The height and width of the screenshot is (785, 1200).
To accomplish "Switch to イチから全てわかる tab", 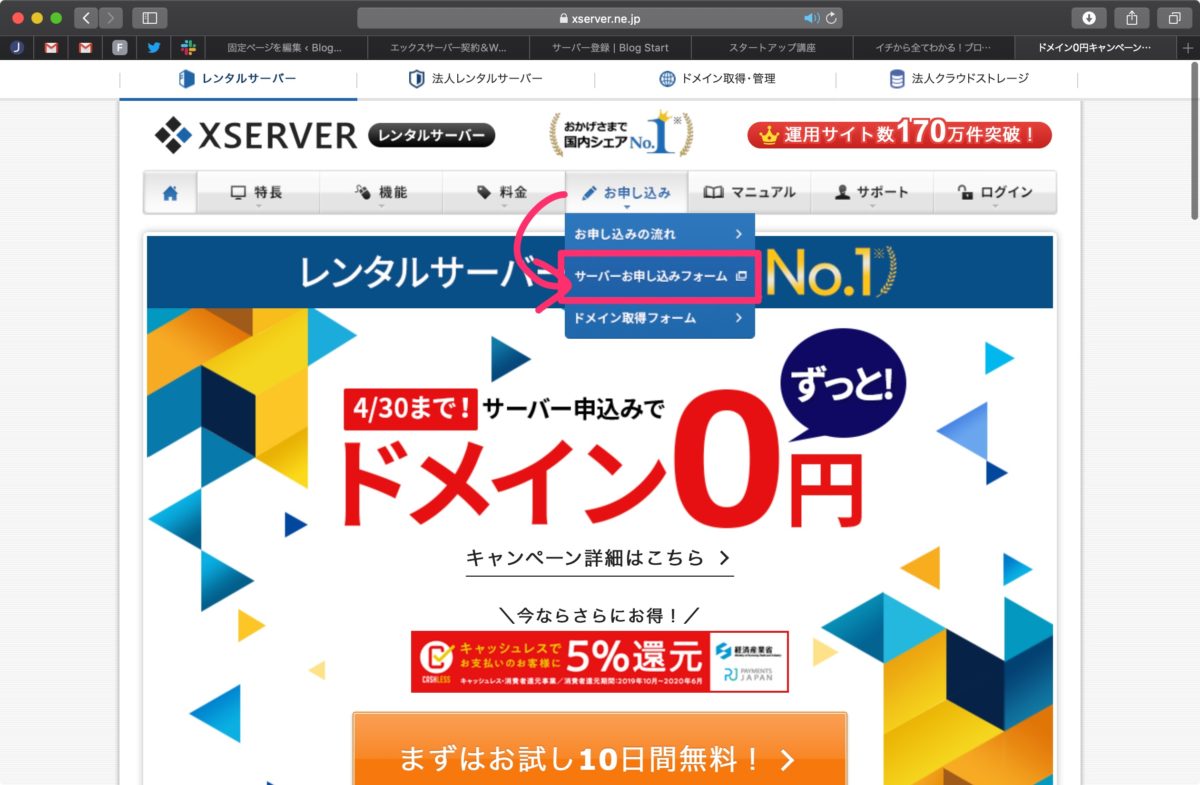I will pyautogui.click(x=933, y=47).
